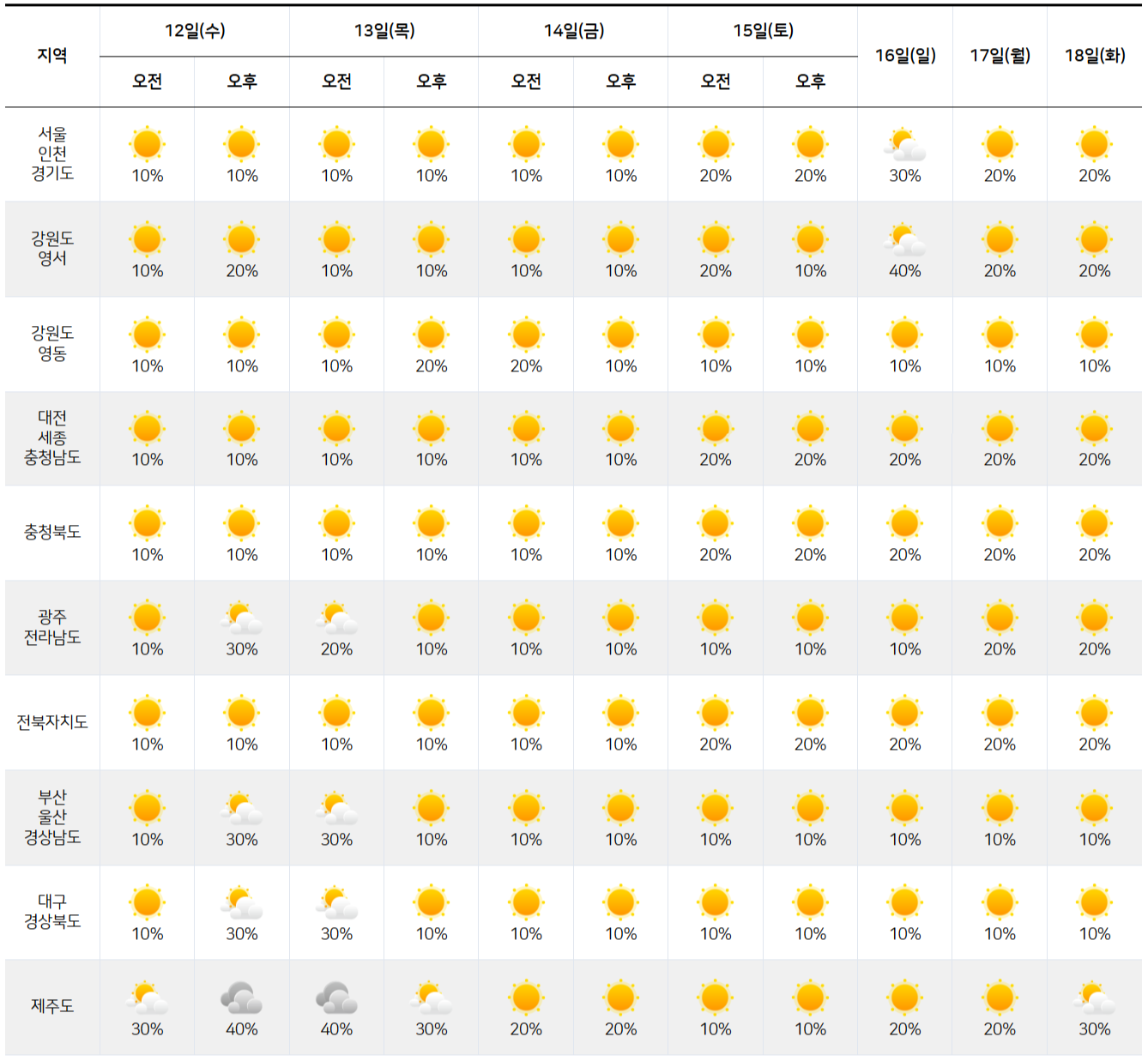The image size is (1148, 1061).
Task: Click 오전 header under 12일(수)
Action: [147, 81]
